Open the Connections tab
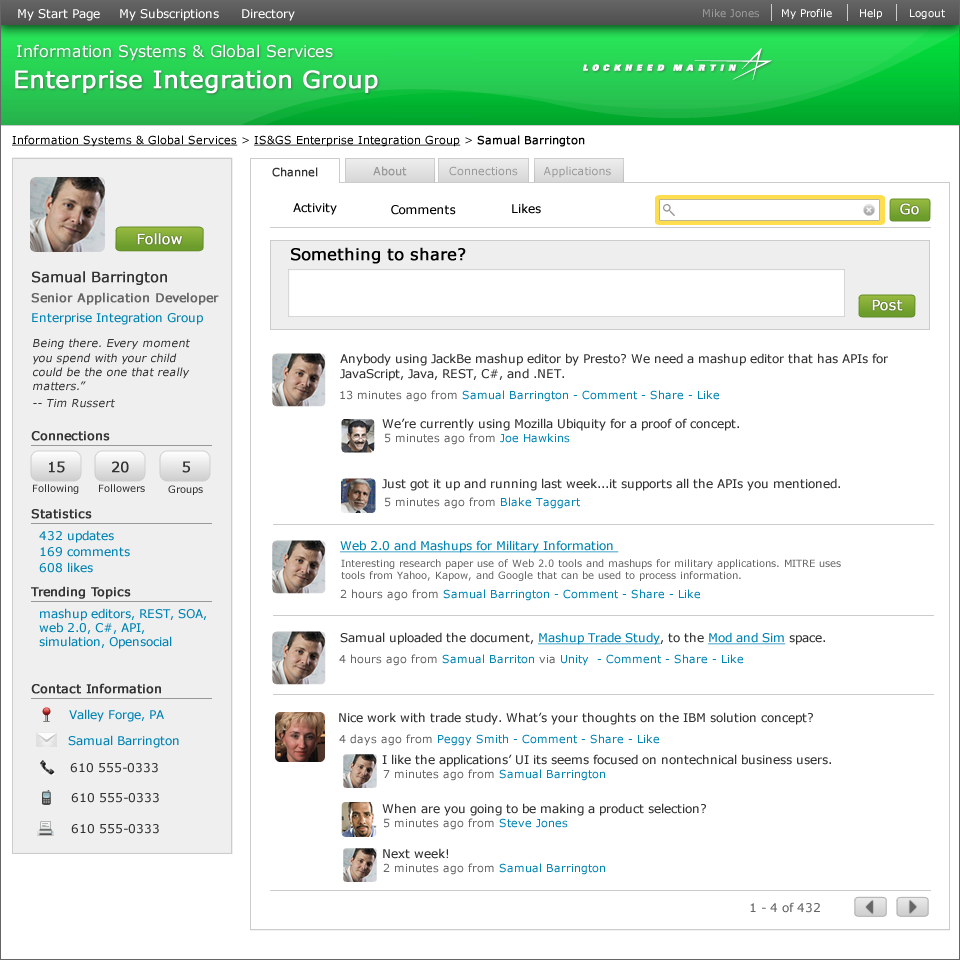 483,171
